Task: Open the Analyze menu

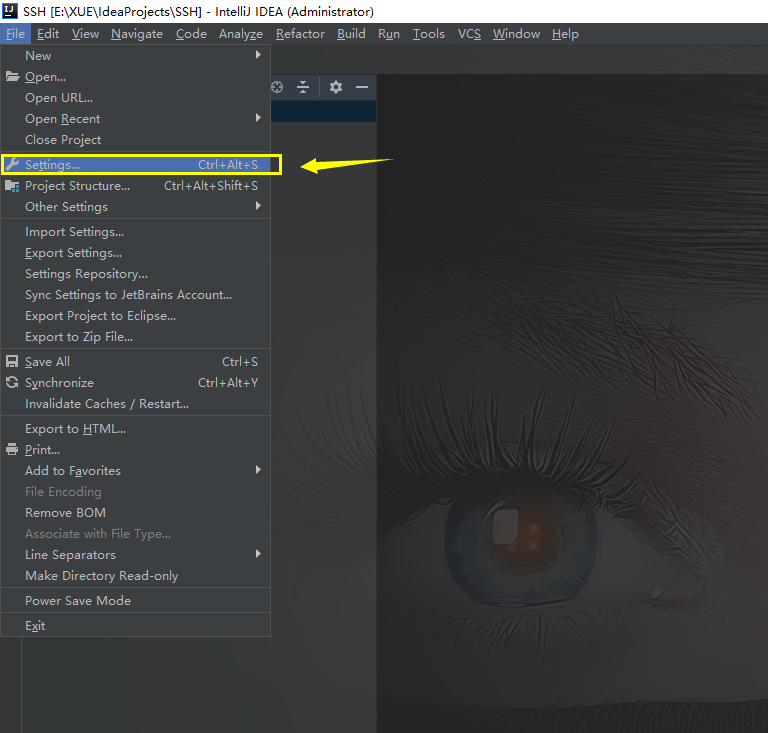Action: point(240,34)
